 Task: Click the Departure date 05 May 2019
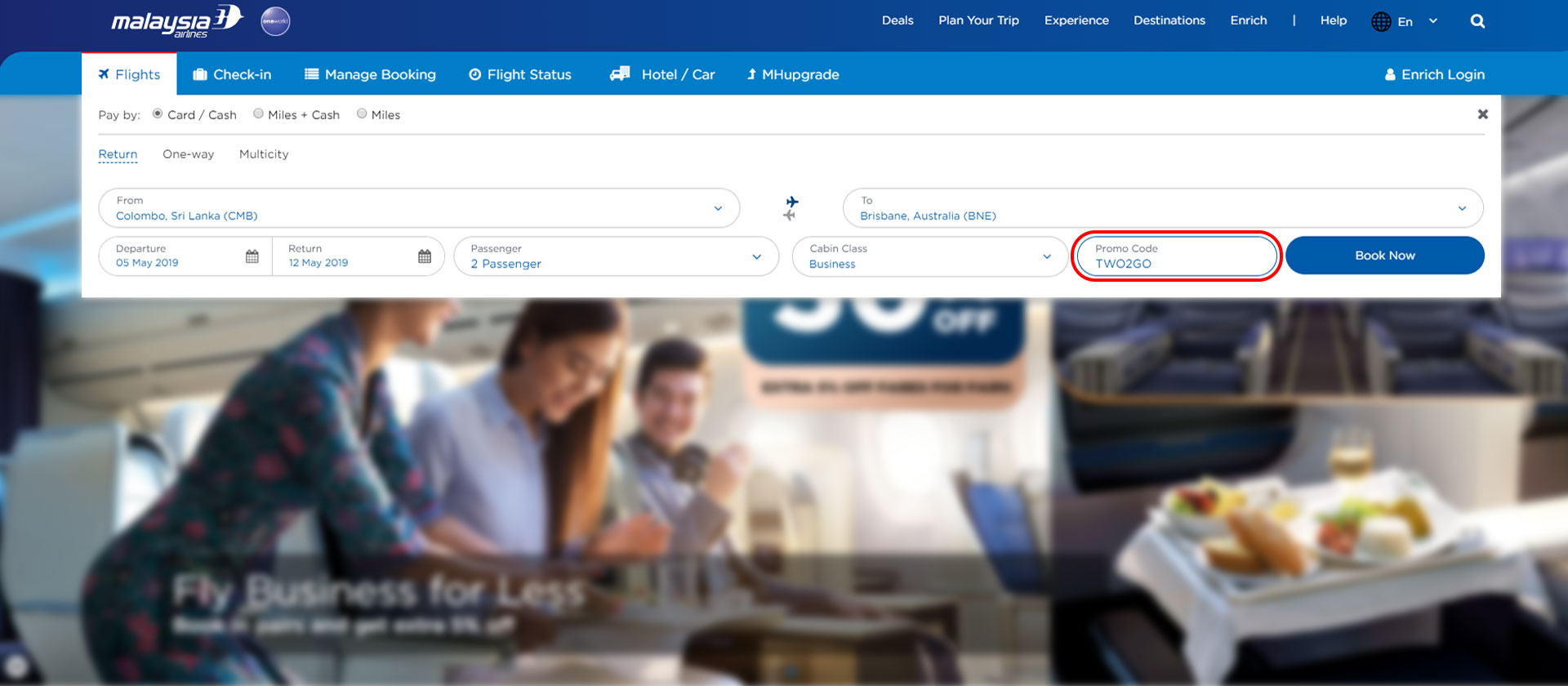(147, 263)
